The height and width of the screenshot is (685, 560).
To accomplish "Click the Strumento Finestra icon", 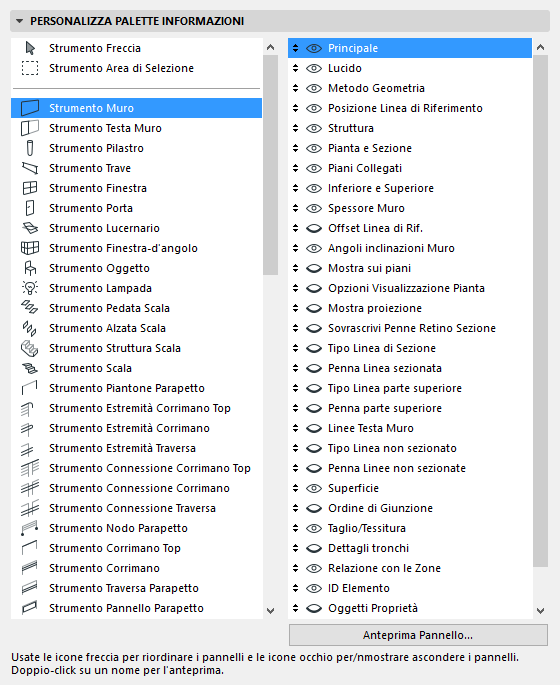I will click(30, 188).
